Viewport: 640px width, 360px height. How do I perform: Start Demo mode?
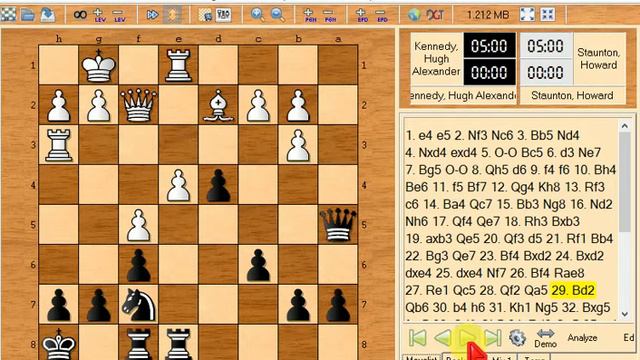click(x=546, y=338)
